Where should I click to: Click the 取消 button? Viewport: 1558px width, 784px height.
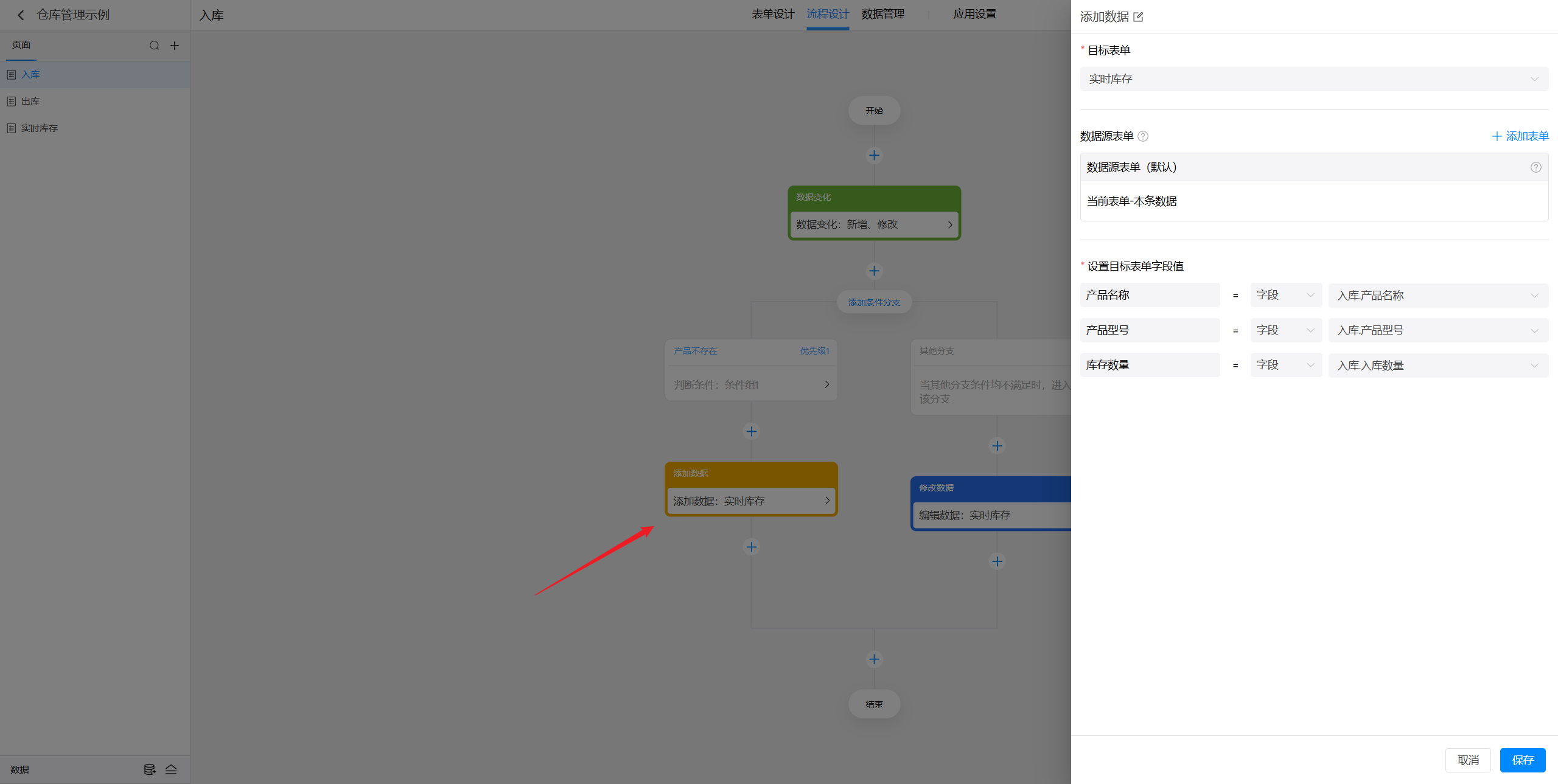pyautogui.click(x=1467, y=760)
